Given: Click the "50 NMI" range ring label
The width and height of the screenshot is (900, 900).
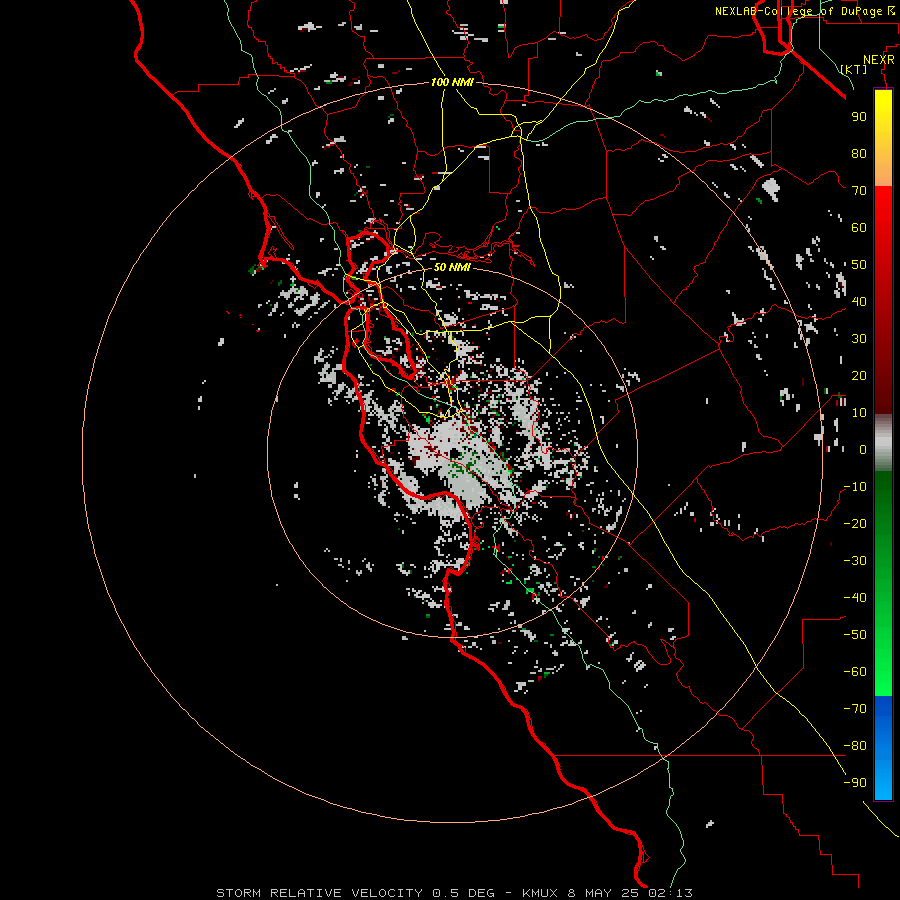Looking at the screenshot, I should (x=452, y=267).
